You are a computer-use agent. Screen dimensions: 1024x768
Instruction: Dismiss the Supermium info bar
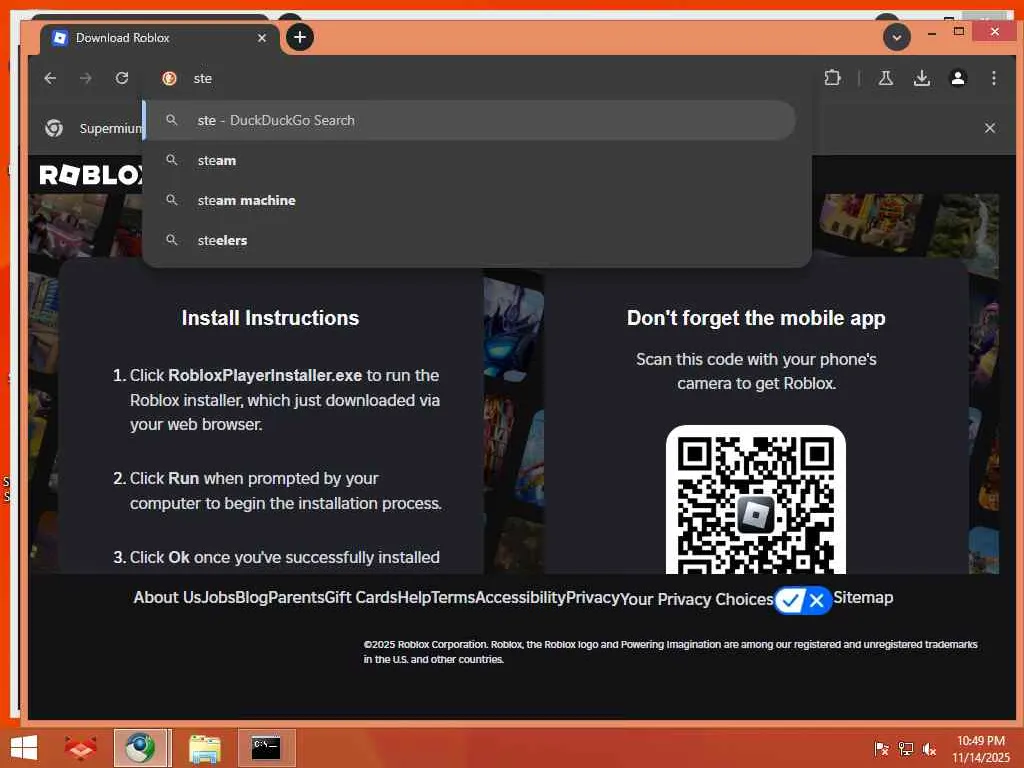989,128
